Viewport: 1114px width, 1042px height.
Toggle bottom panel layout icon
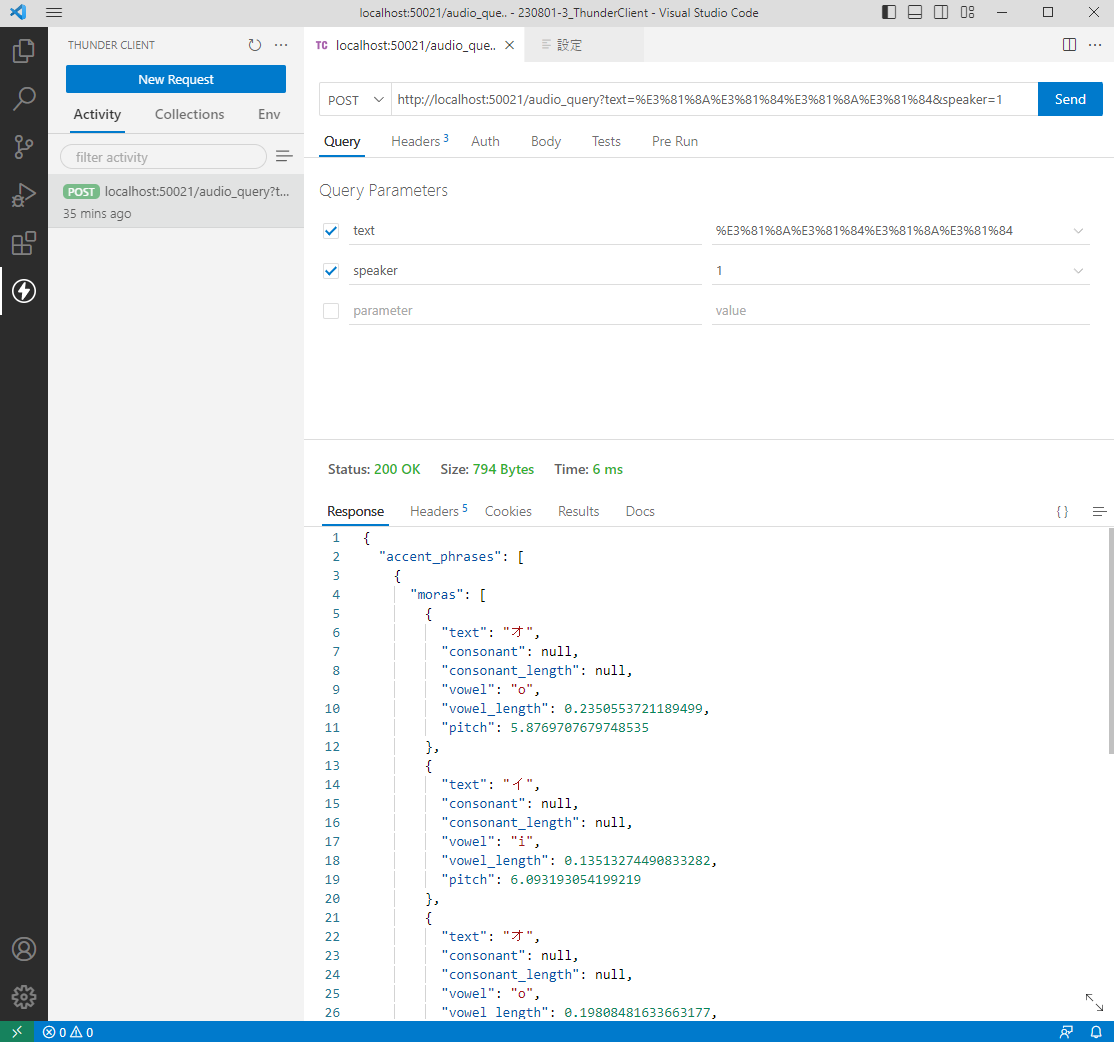coord(915,12)
